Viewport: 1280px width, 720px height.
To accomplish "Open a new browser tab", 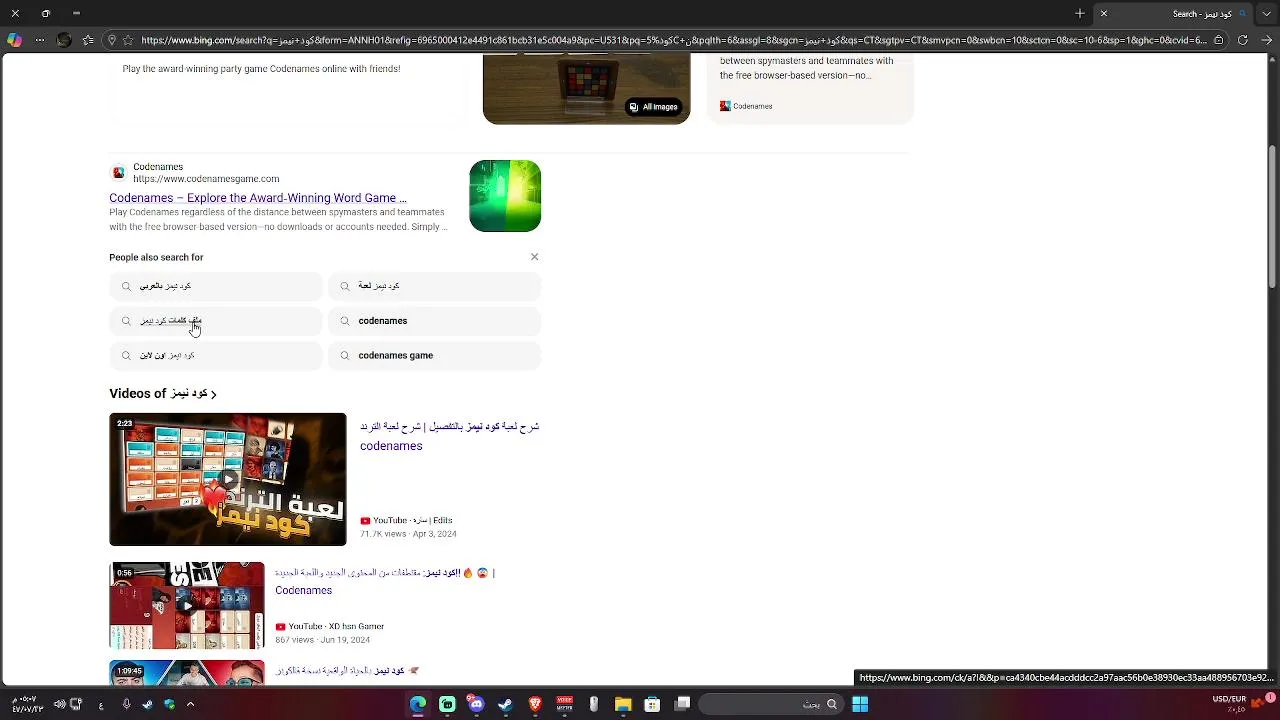I will pos(1080,13).
